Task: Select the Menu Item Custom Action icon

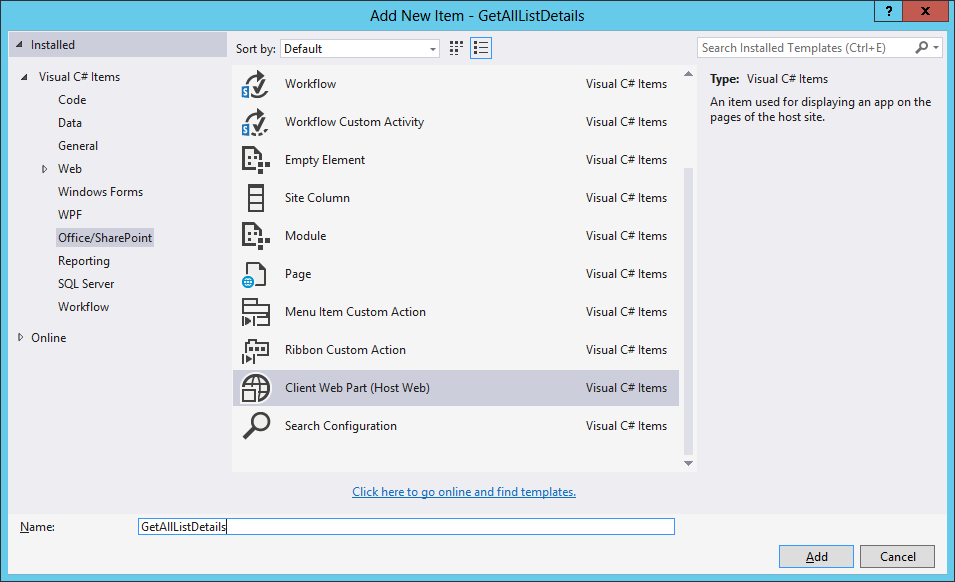Action: click(x=255, y=312)
